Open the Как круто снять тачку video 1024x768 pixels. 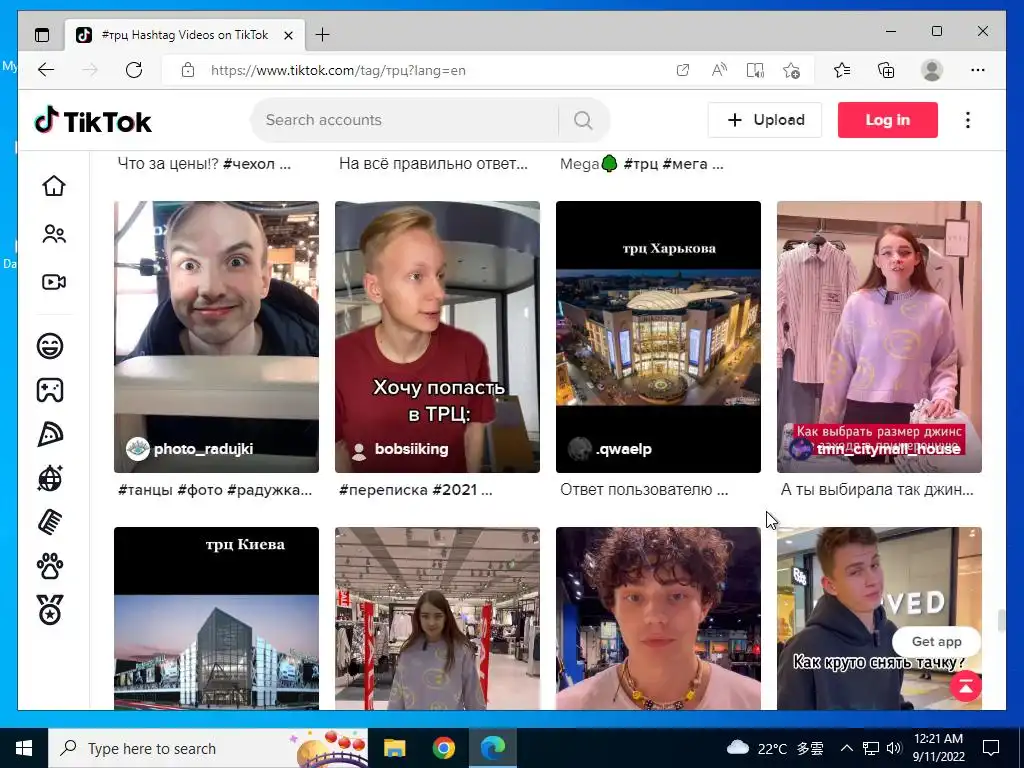click(x=879, y=618)
